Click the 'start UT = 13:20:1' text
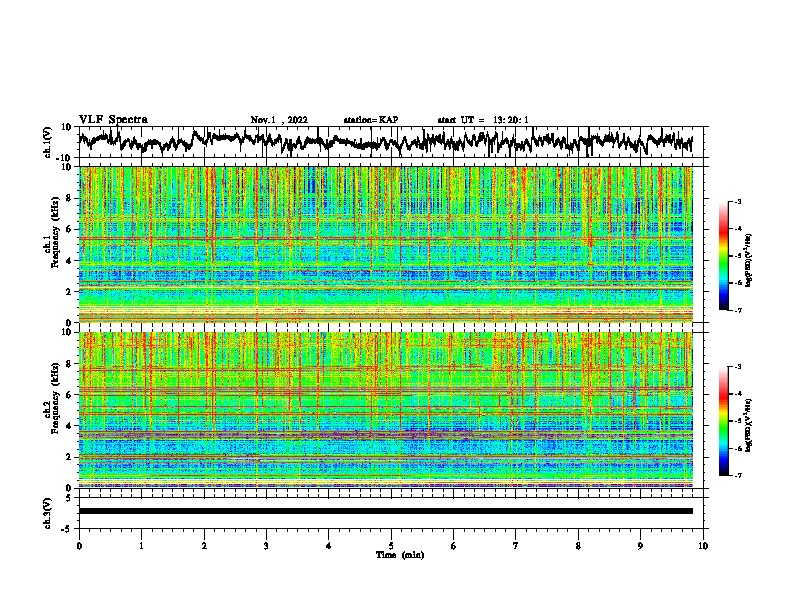The width and height of the screenshot is (792, 612). point(483,120)
